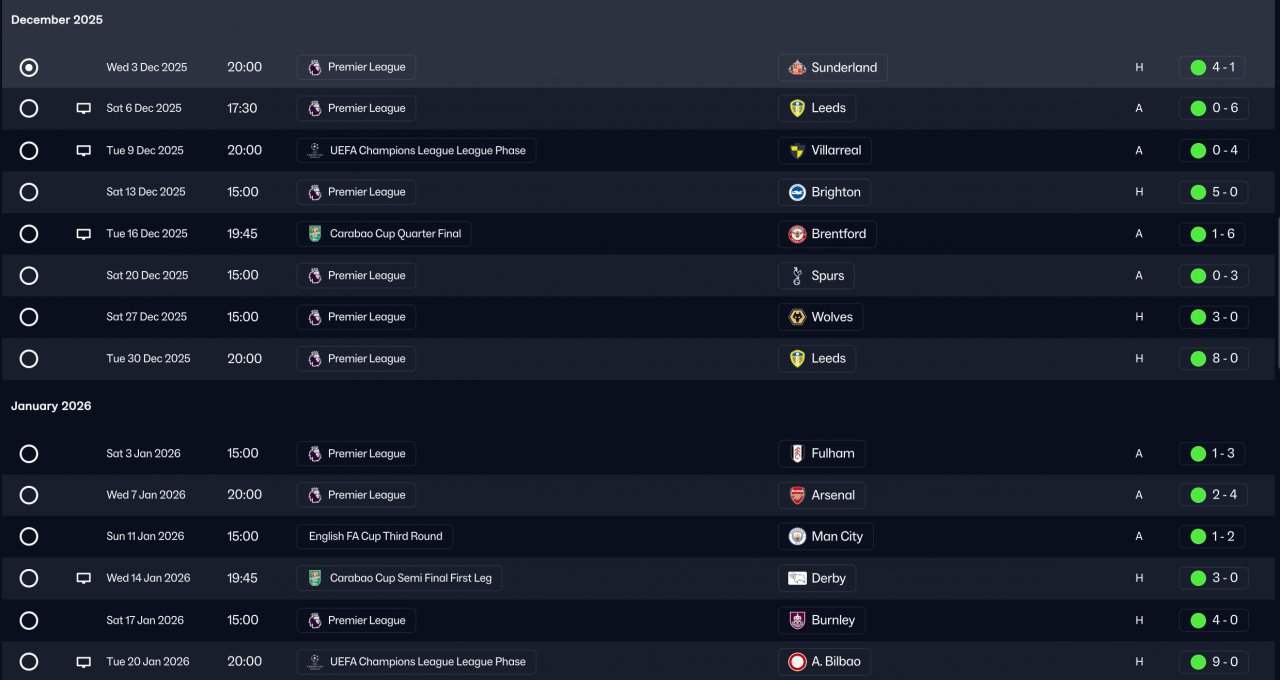Click the Champions League logo on A. Bilbao row
The height and width of the screenshot is (680, 1280).
click(x=315, y=662)
